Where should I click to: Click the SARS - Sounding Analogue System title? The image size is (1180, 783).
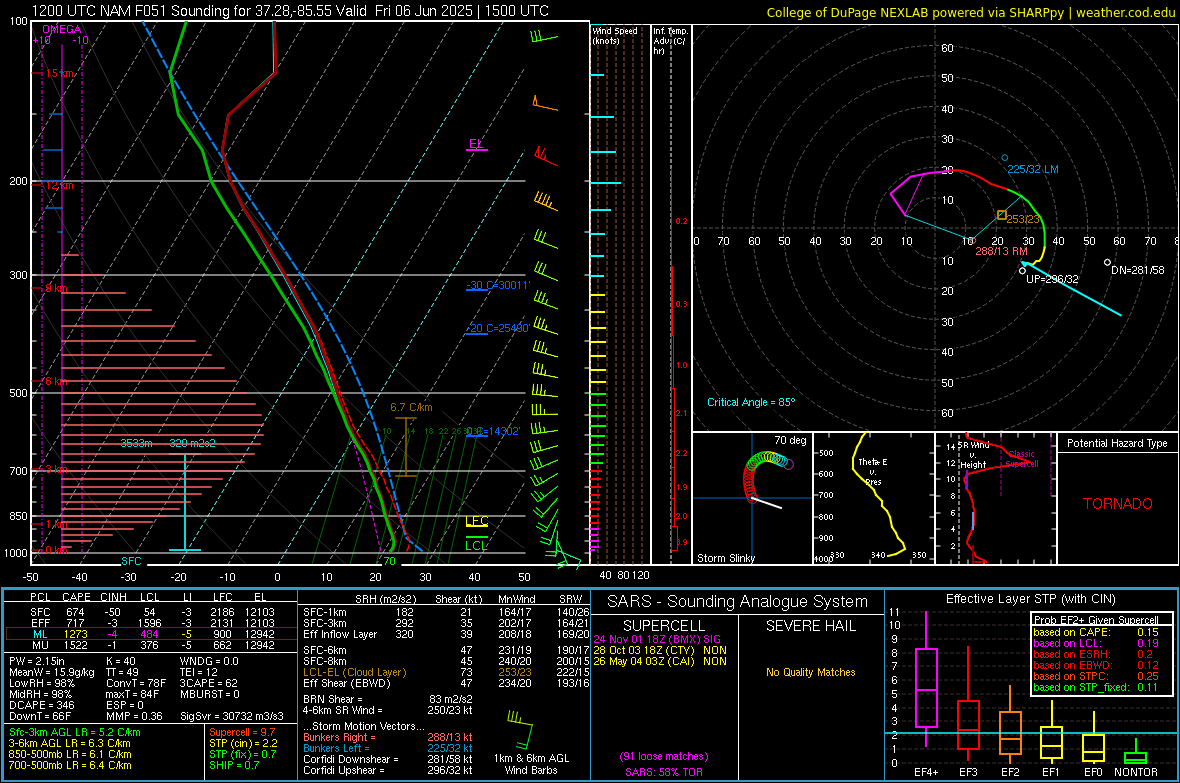coord(737,602)
